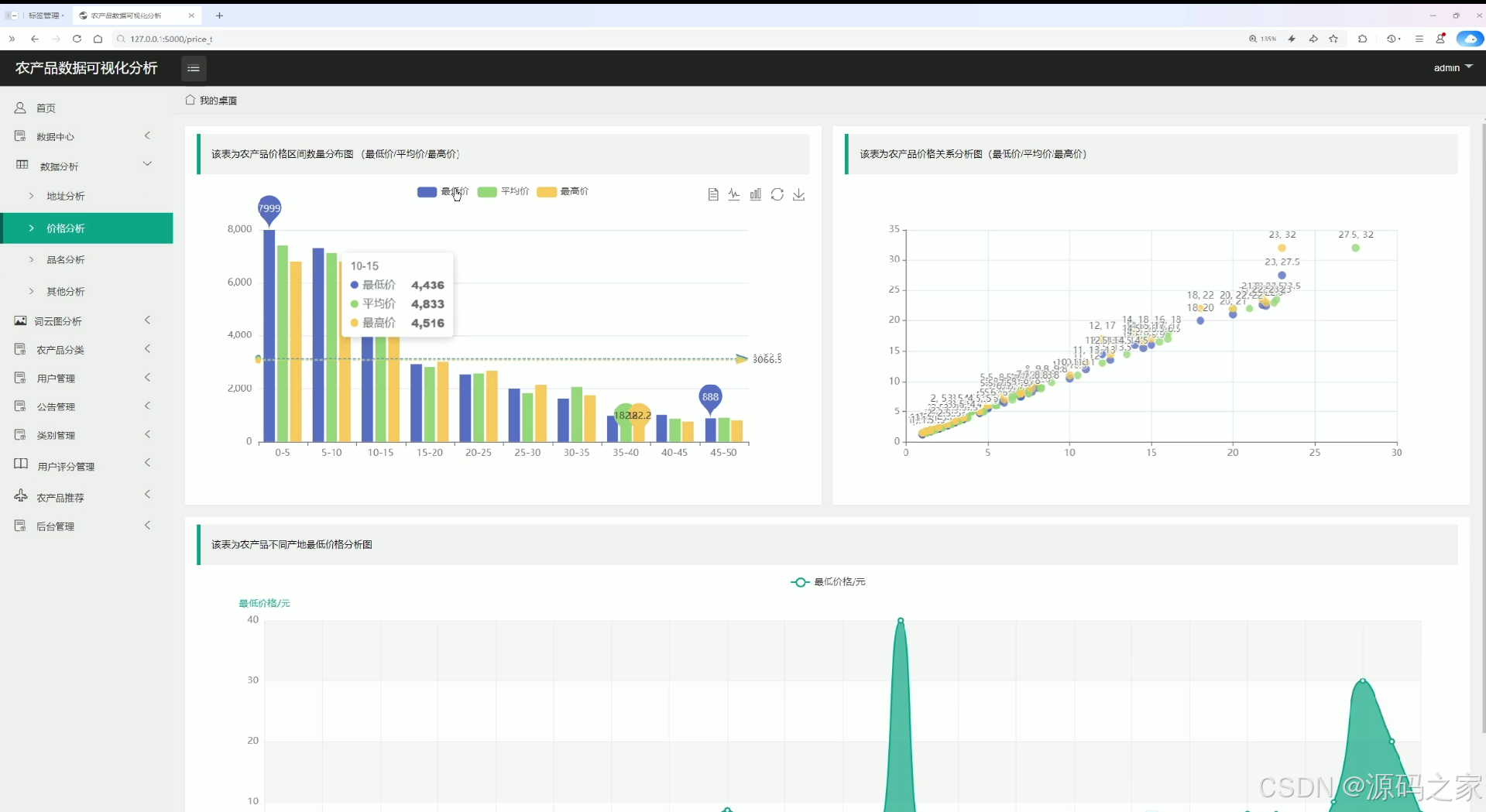
Task: Open the browser extensions puzzle icon
Action: 1363,39
